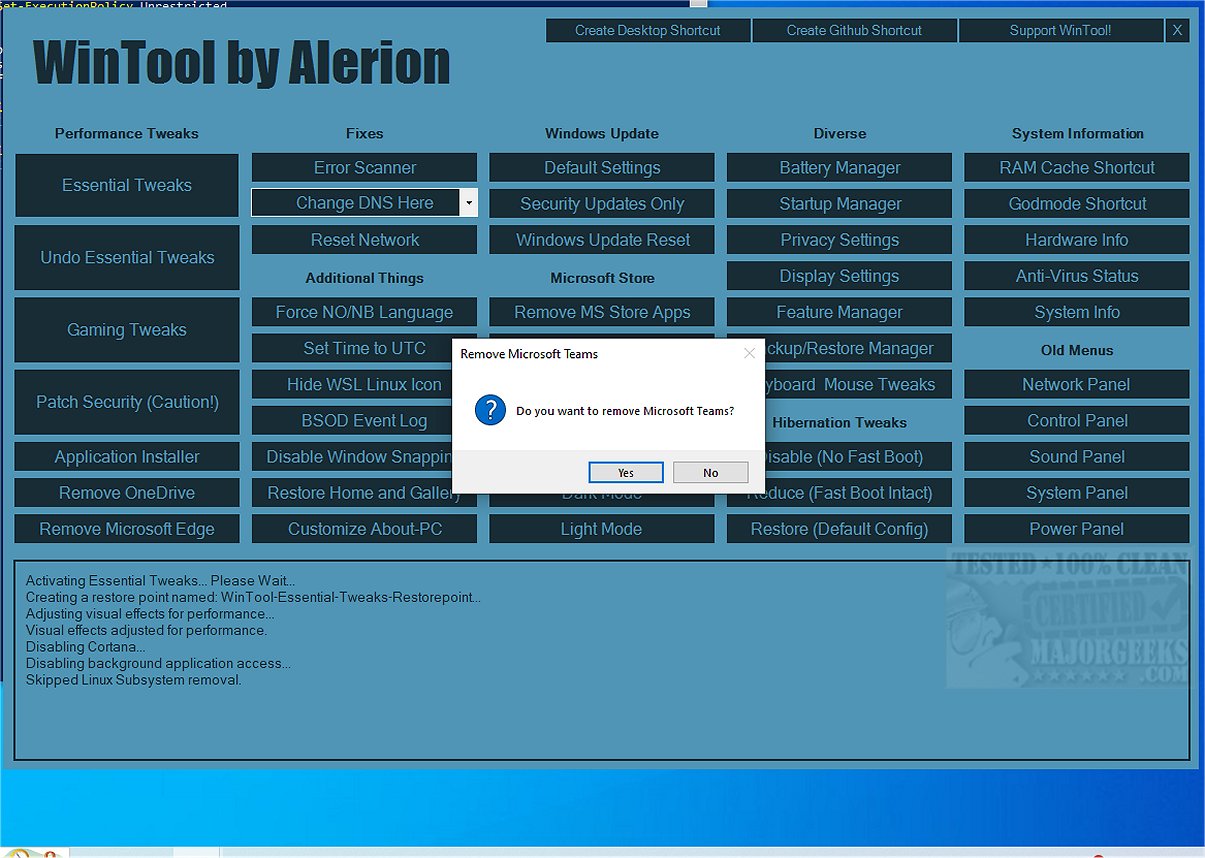Click Customize About-PC
1205x858 pixels.
coord(365,529)
